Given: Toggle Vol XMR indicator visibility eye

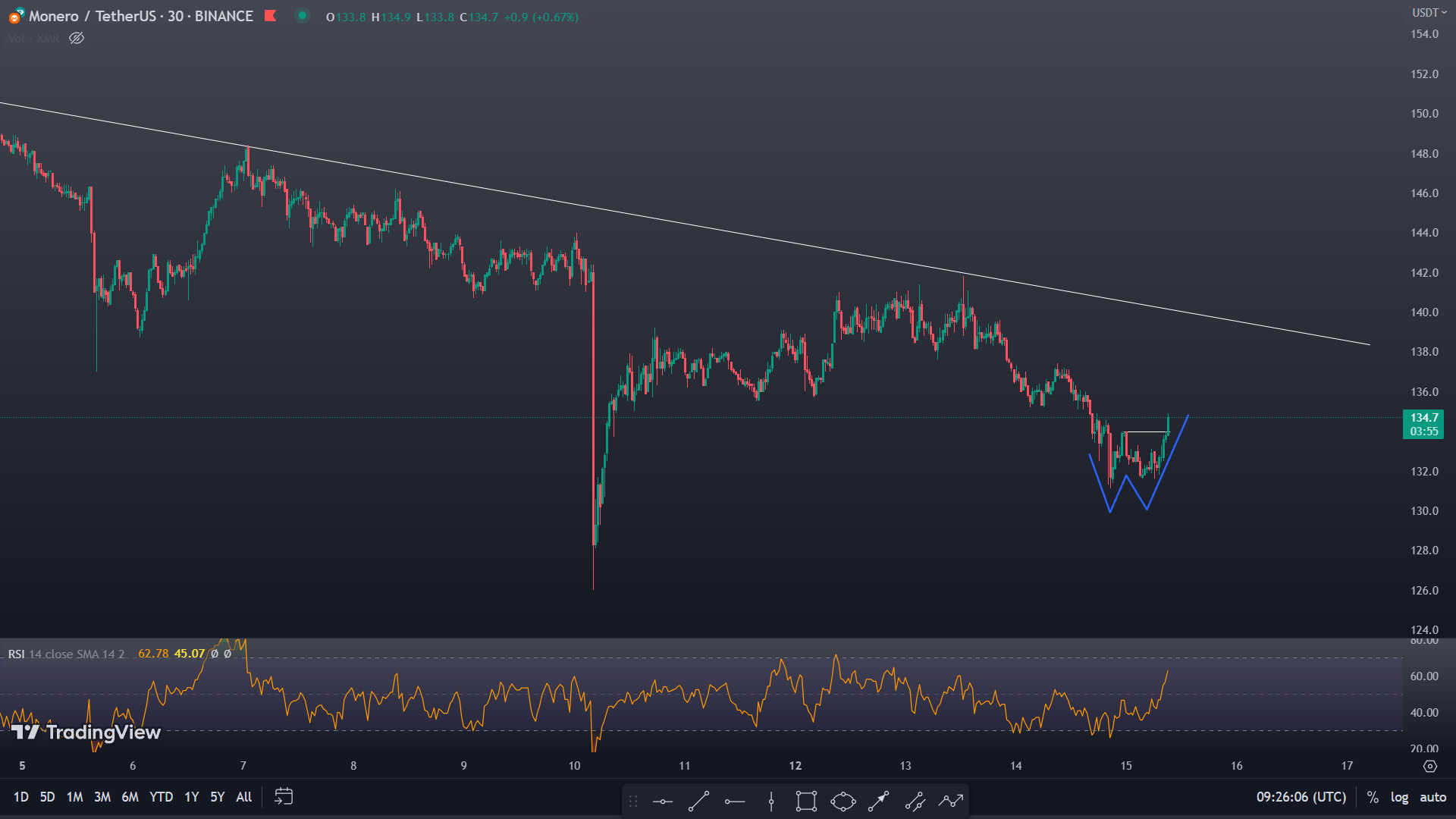Looking at the screenshot, I should pyautogui.click(x=77, y=38).
